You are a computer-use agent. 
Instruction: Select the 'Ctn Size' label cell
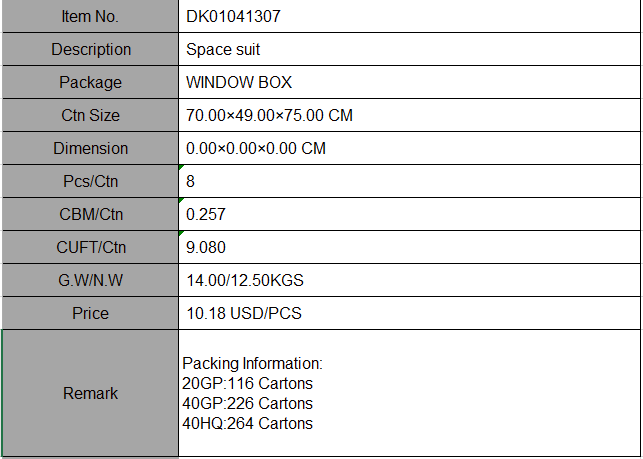90,115
